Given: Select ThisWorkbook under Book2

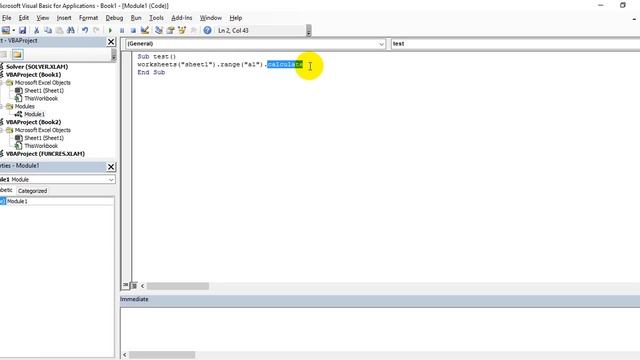Looking at the screenshot, I should (x=41, y=146).
